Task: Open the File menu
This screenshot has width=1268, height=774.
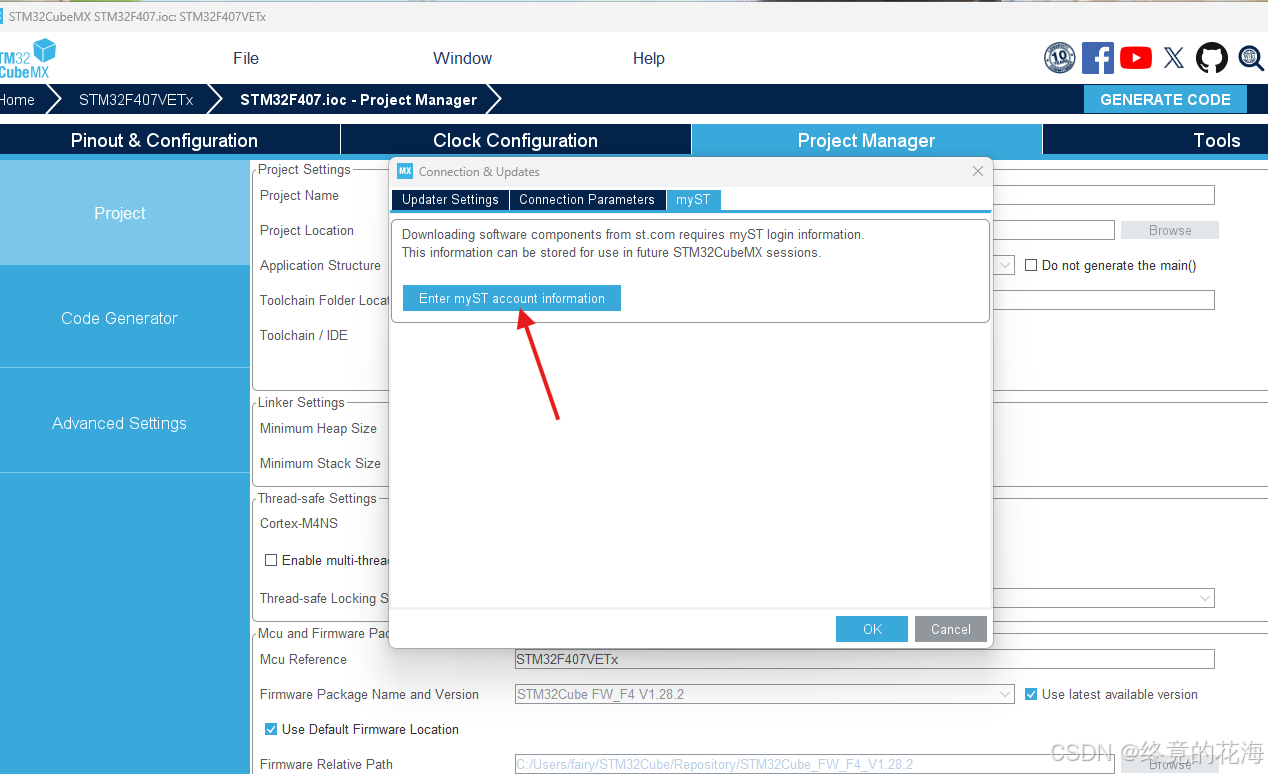Action: coord(246,58)
